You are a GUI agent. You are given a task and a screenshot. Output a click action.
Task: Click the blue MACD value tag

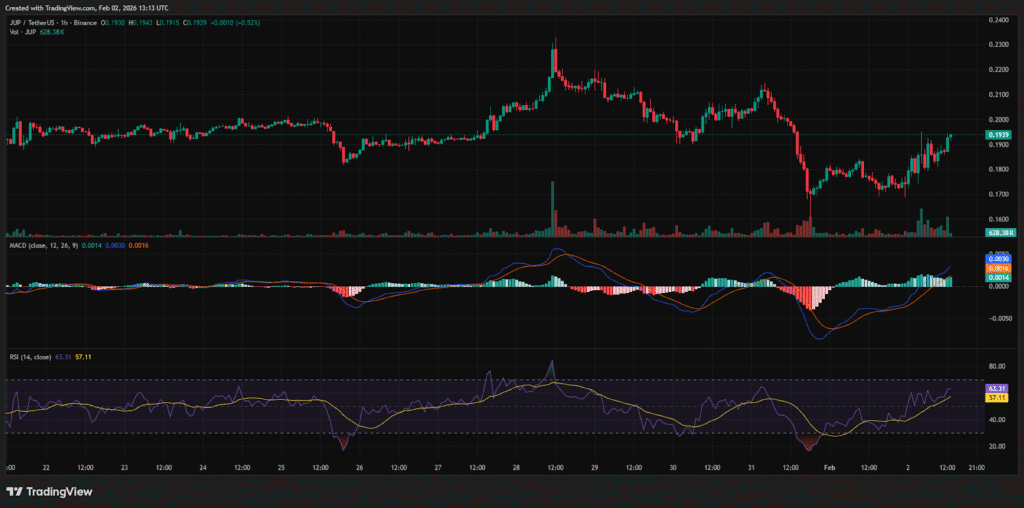pos(1000,259)
